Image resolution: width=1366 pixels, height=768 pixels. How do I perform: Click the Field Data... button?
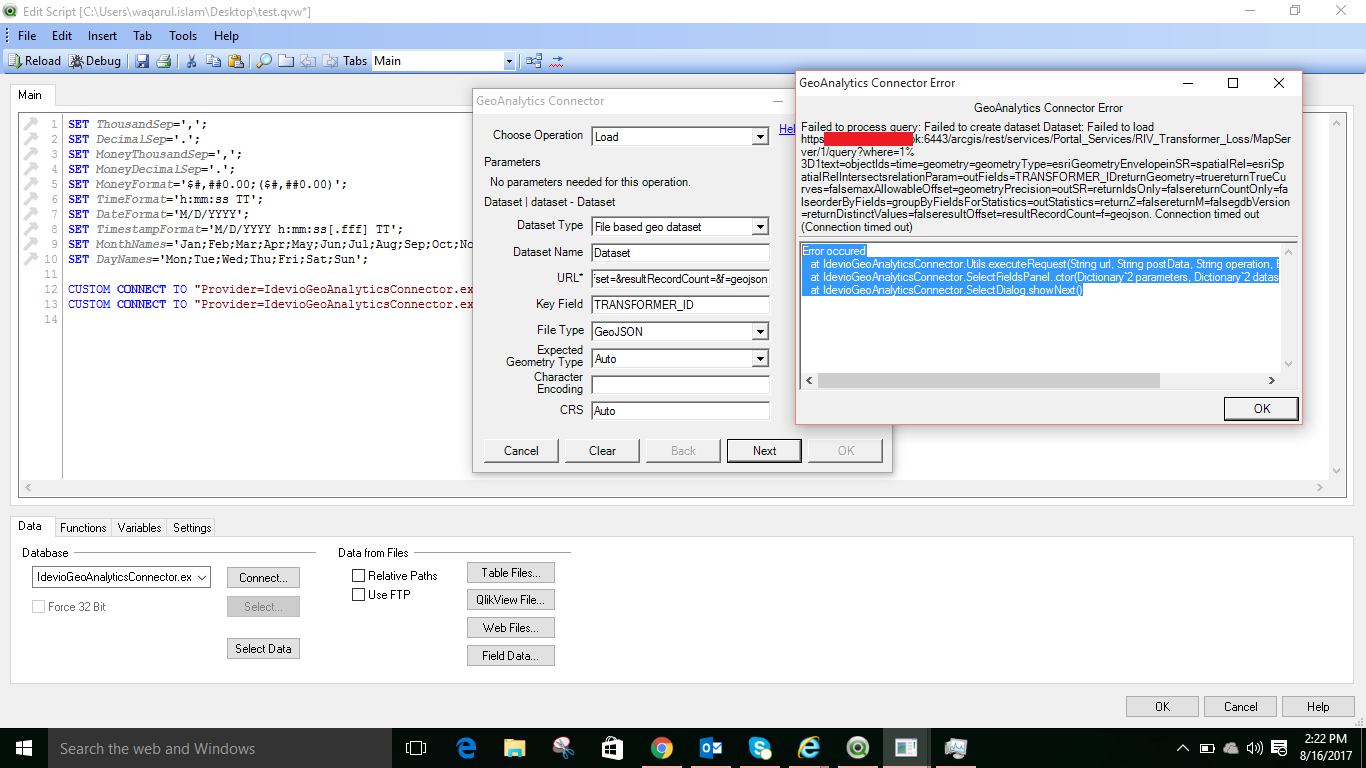coord(510,655)
